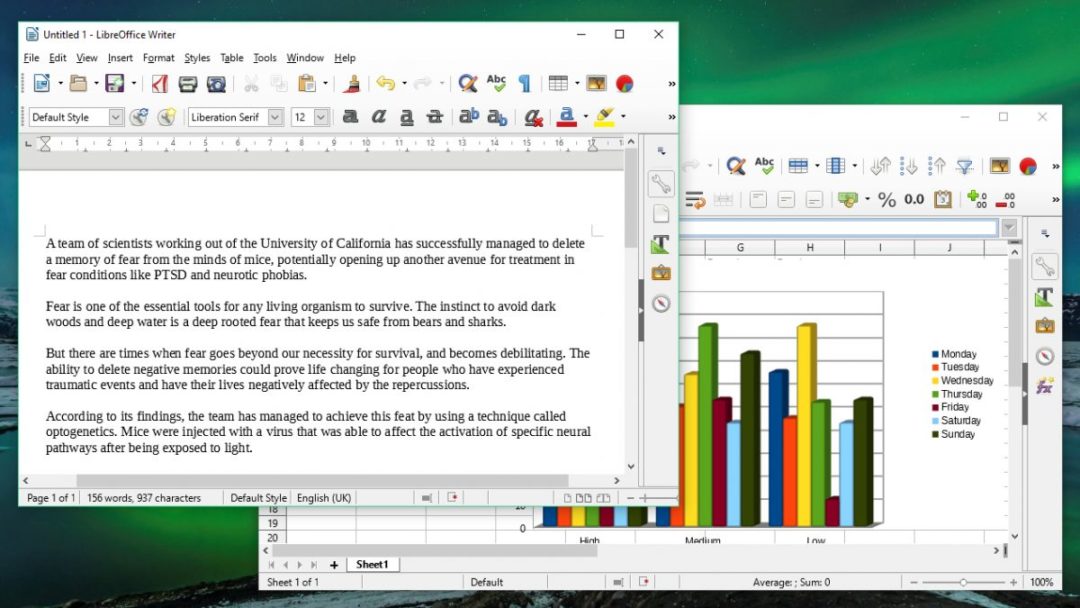
Task: Add a new sheet with the plus button
Action: point(334,564)
